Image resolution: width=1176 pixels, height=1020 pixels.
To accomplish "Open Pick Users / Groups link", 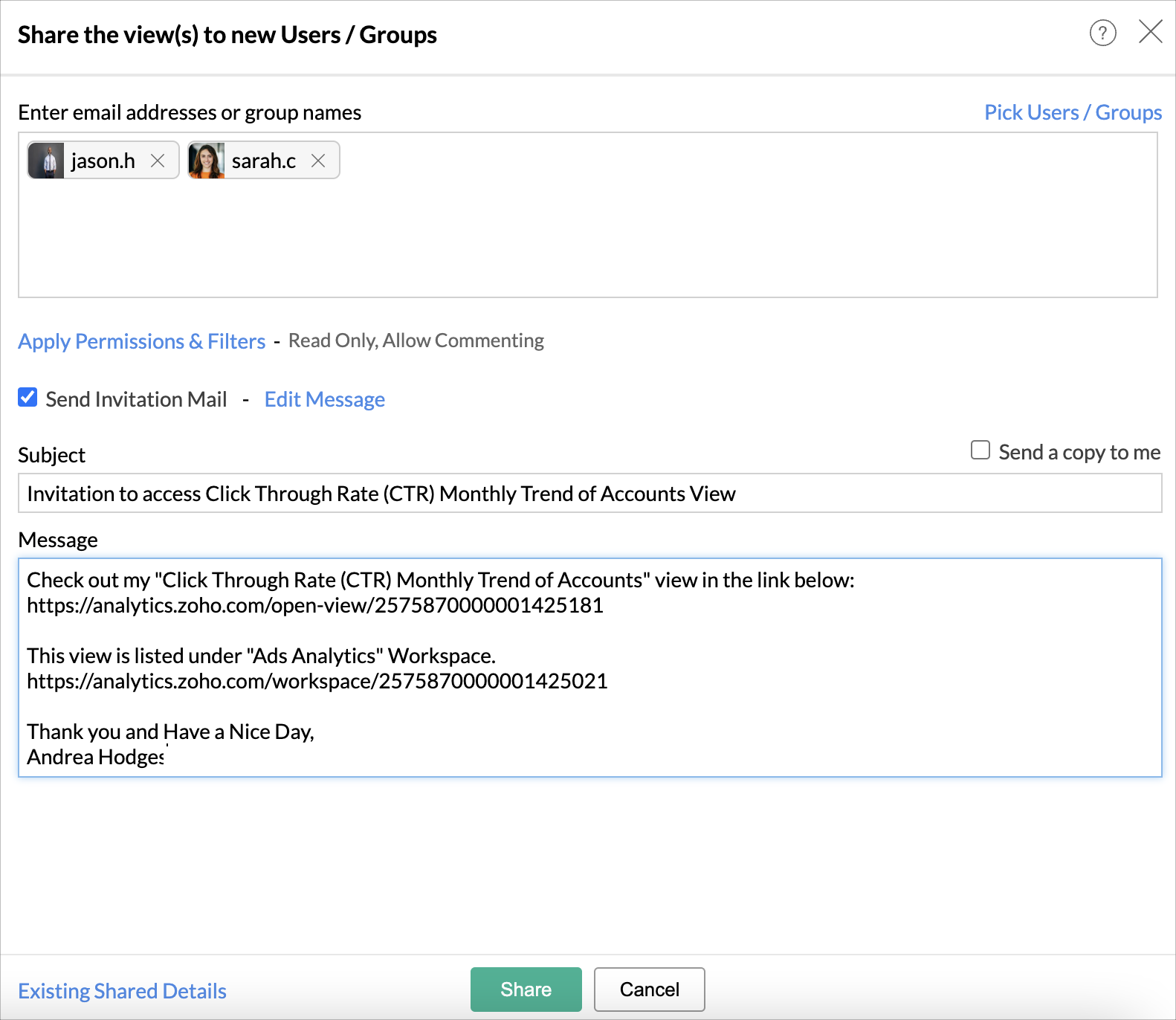I will click(1073, 112).
